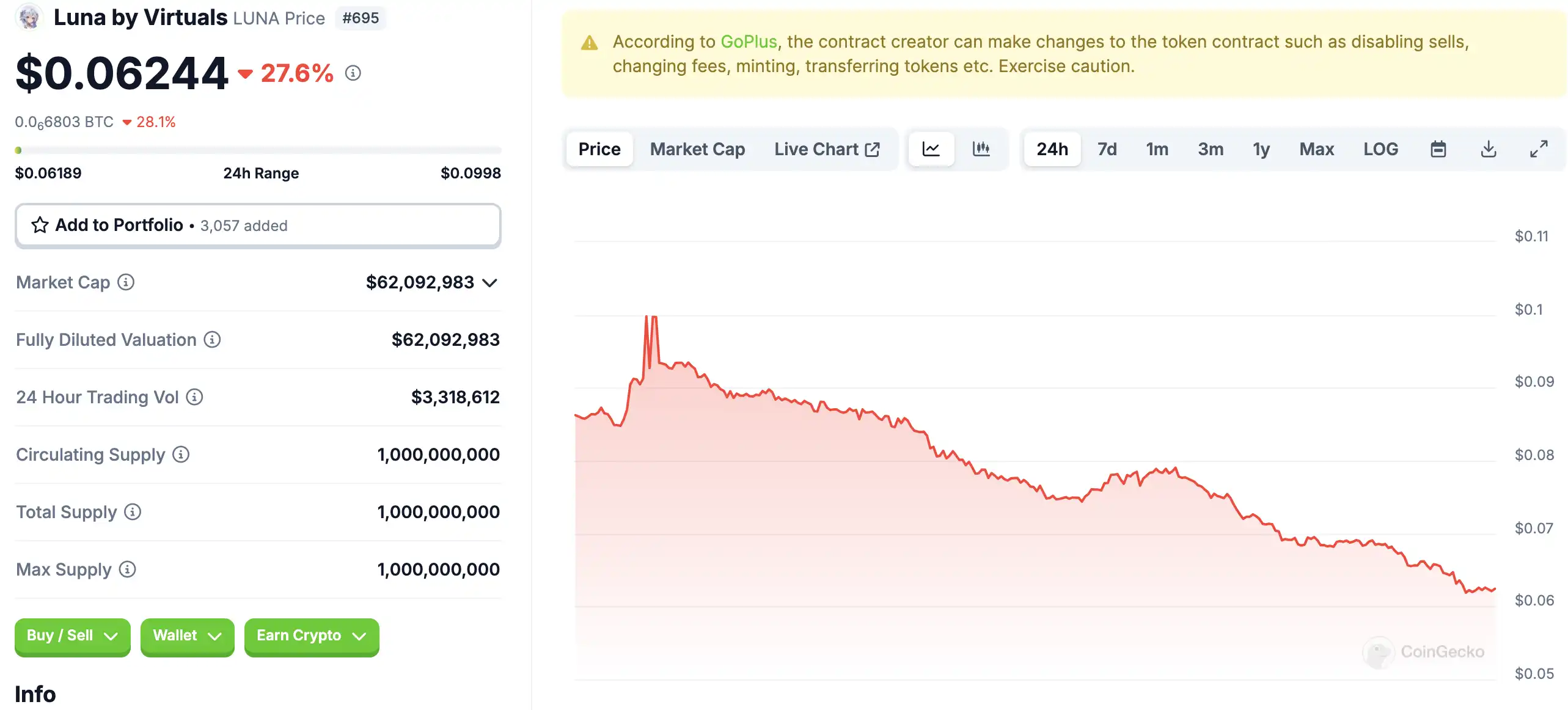Select the Price chart tab
The image size is (1568, 710).
[599, 149]
